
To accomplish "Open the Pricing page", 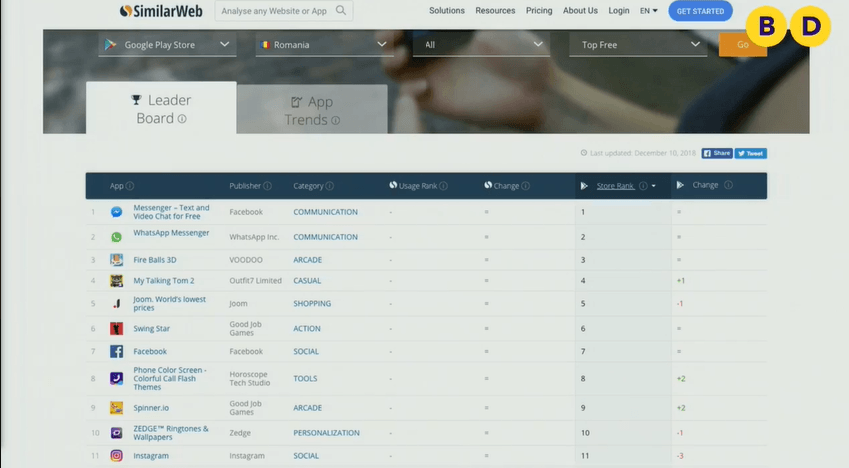I will pos(539,11).
